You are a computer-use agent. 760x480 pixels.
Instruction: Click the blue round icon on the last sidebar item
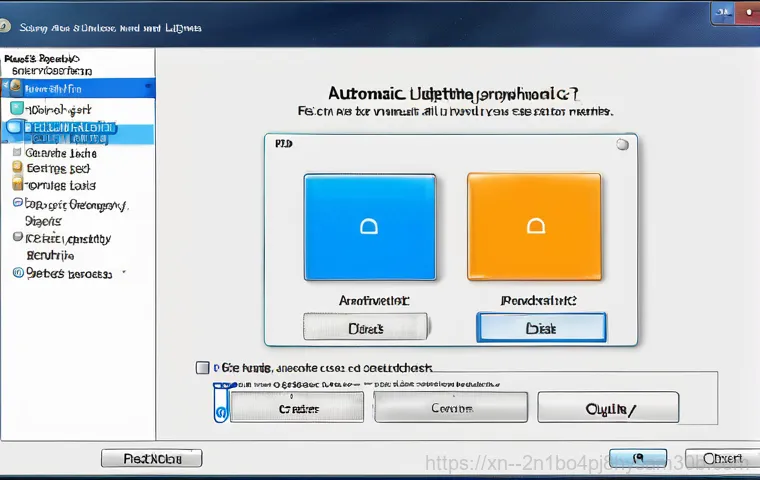(x=17, y=272)
